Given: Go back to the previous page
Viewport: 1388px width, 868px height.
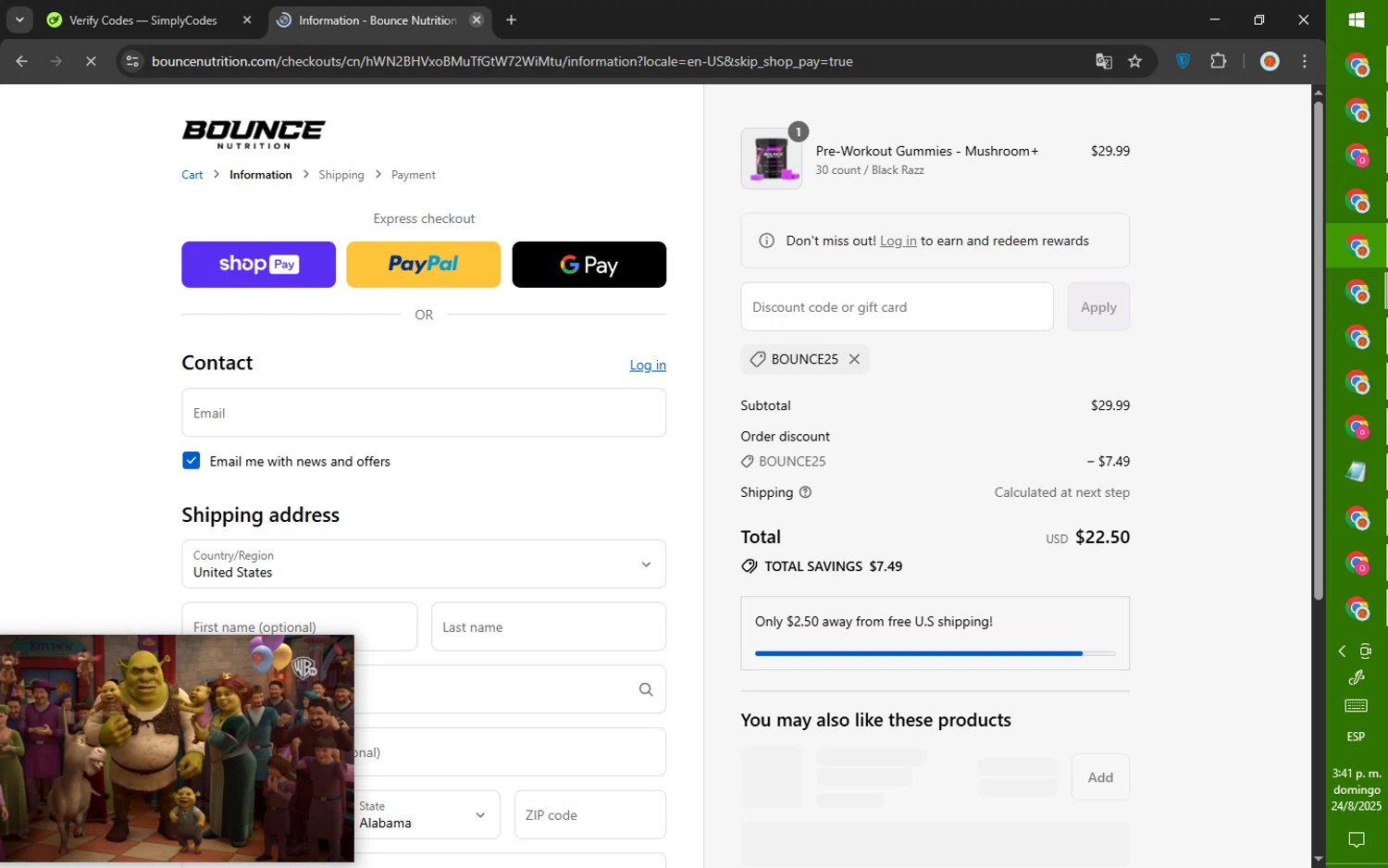Looking at the screenshot, I should click(21, 61).
